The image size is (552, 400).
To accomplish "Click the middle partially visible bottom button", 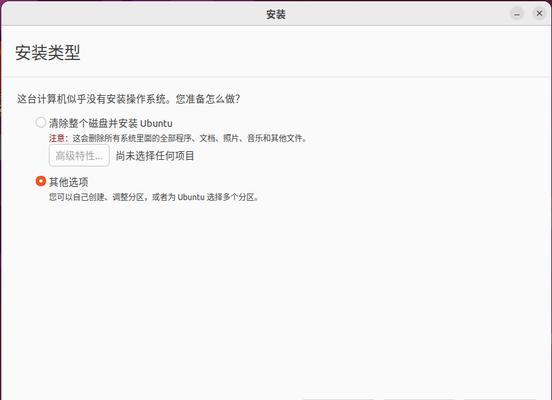I will tap(419, 399).
